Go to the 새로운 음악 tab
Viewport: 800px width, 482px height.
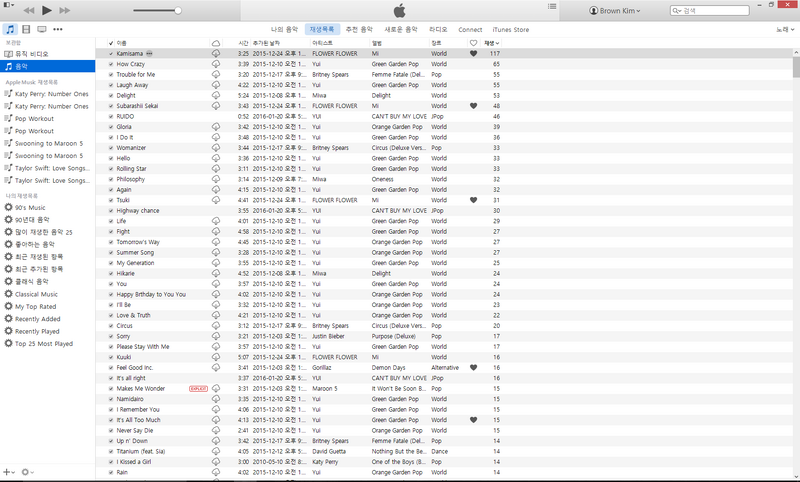tap(401, 30)
